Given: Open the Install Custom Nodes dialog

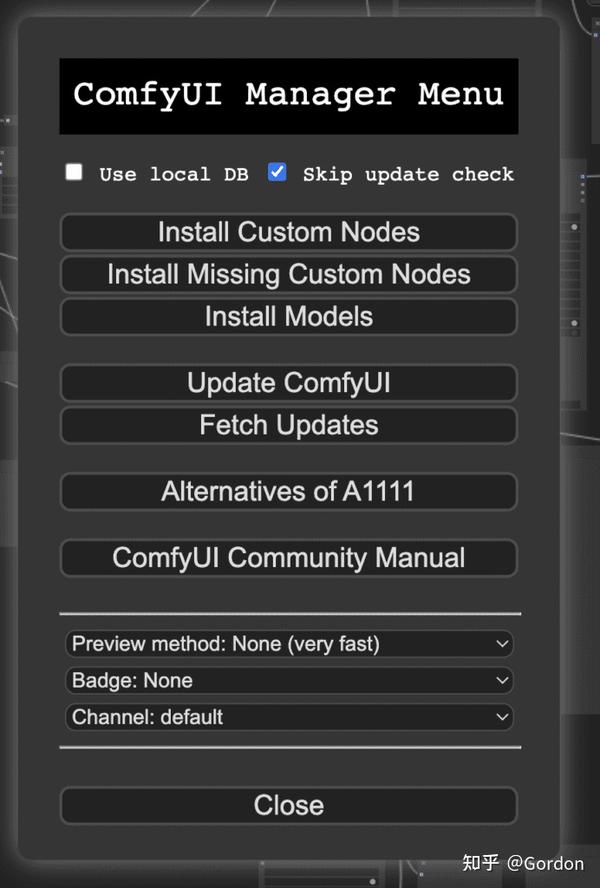Looking at the screenshot, I should 288,232.
